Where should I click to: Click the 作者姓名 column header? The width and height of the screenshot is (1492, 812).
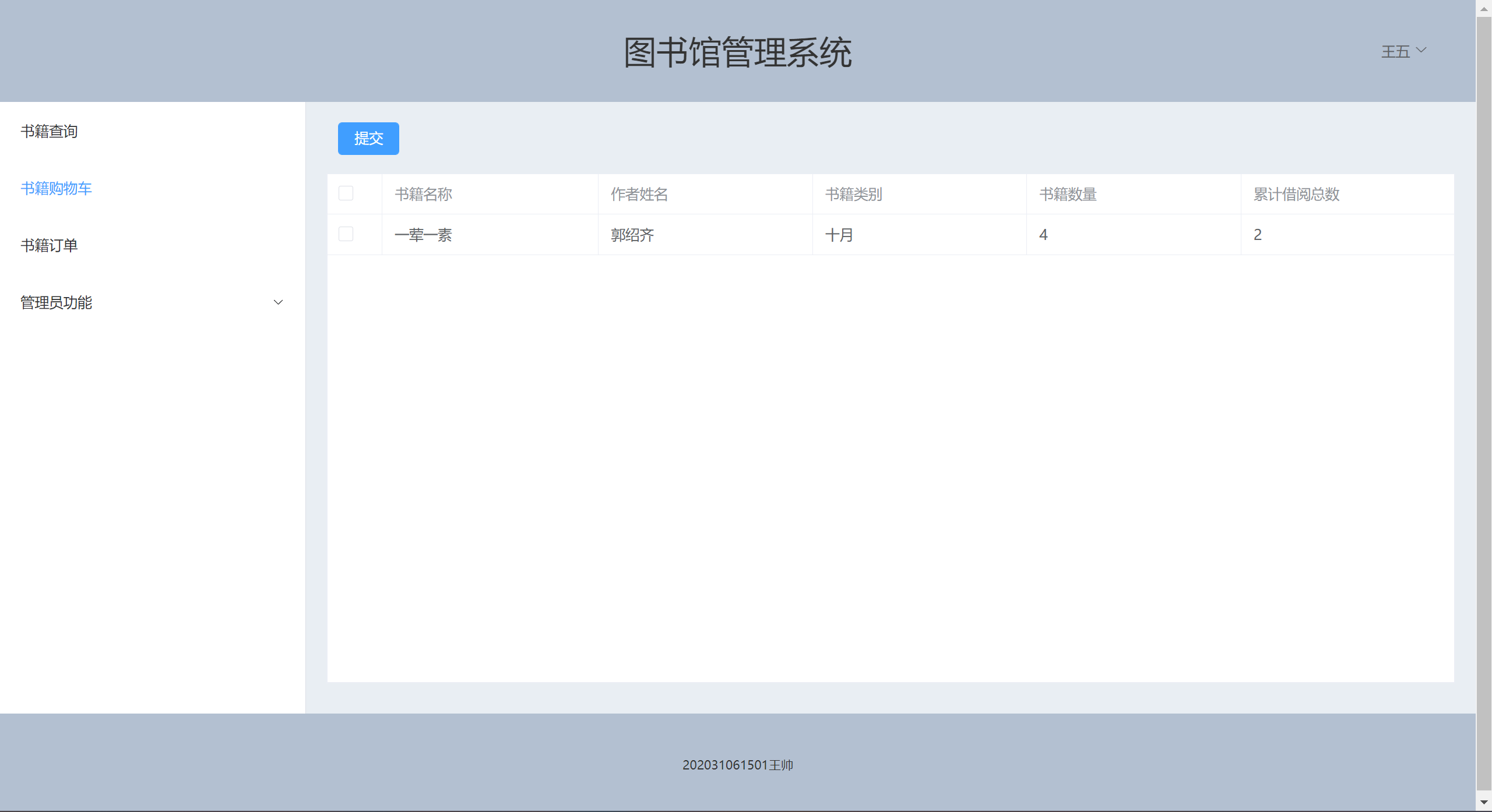click(639, 194)
